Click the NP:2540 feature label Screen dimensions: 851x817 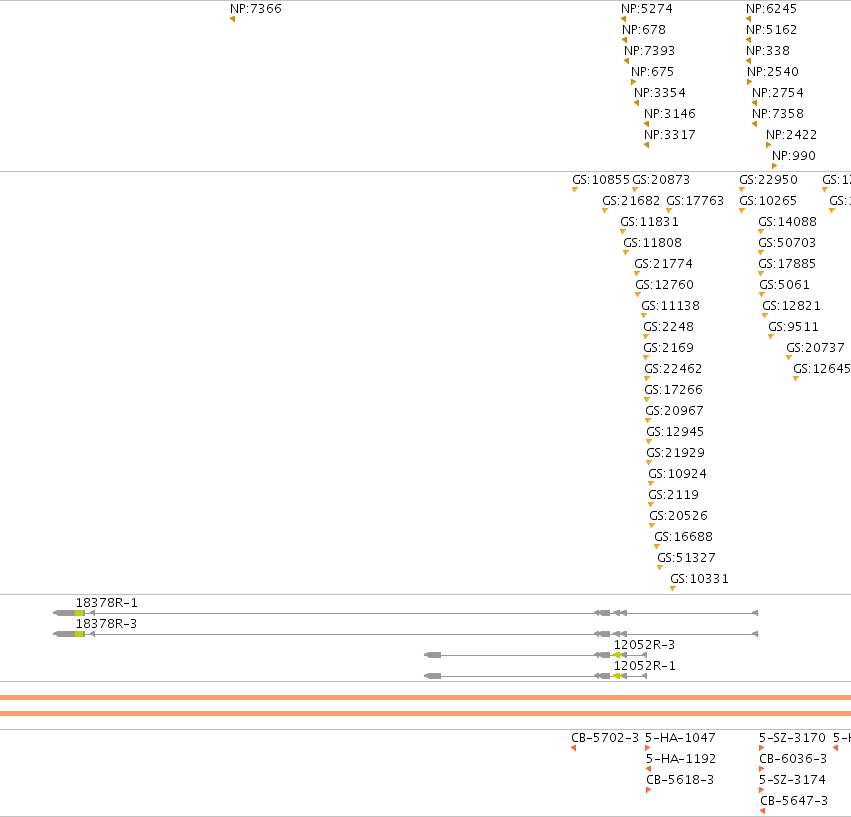coord(772,72)
